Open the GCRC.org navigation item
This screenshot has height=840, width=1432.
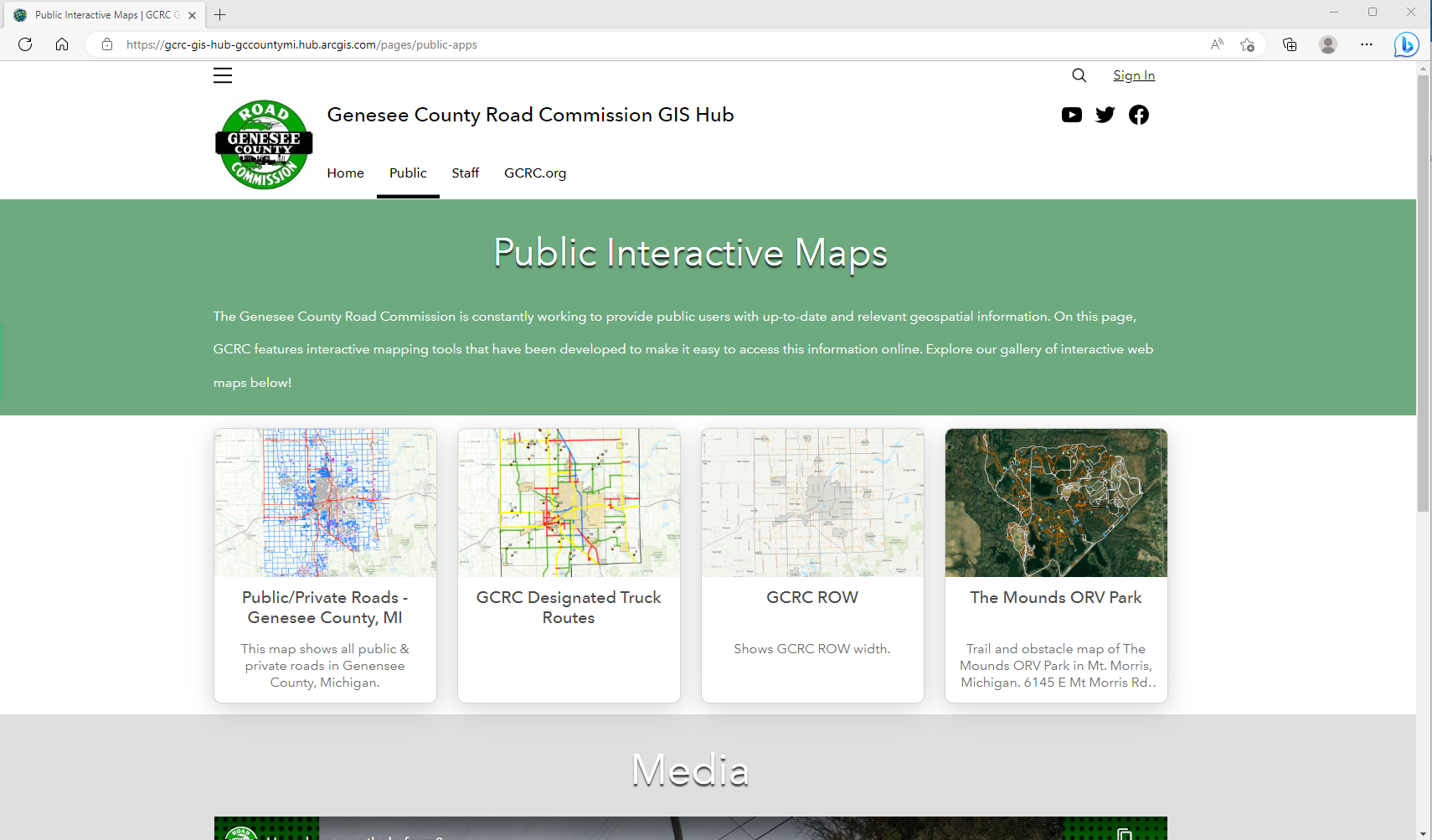point(535,173)
